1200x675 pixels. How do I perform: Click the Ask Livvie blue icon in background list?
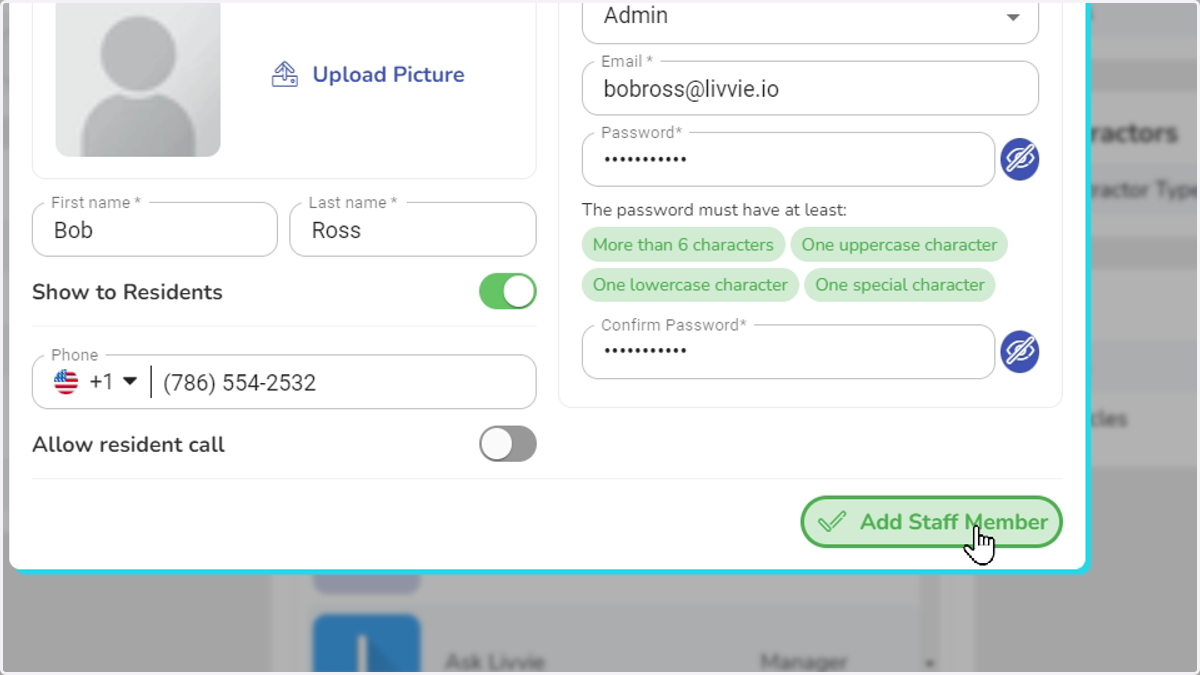(x=367, y=644)
